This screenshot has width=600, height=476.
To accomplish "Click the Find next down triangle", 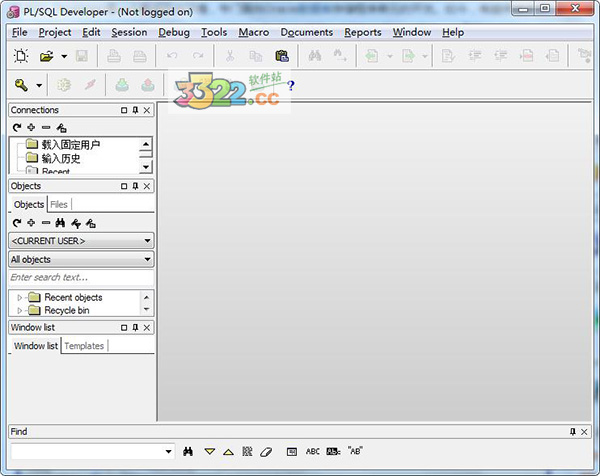I will coord(210,452).
